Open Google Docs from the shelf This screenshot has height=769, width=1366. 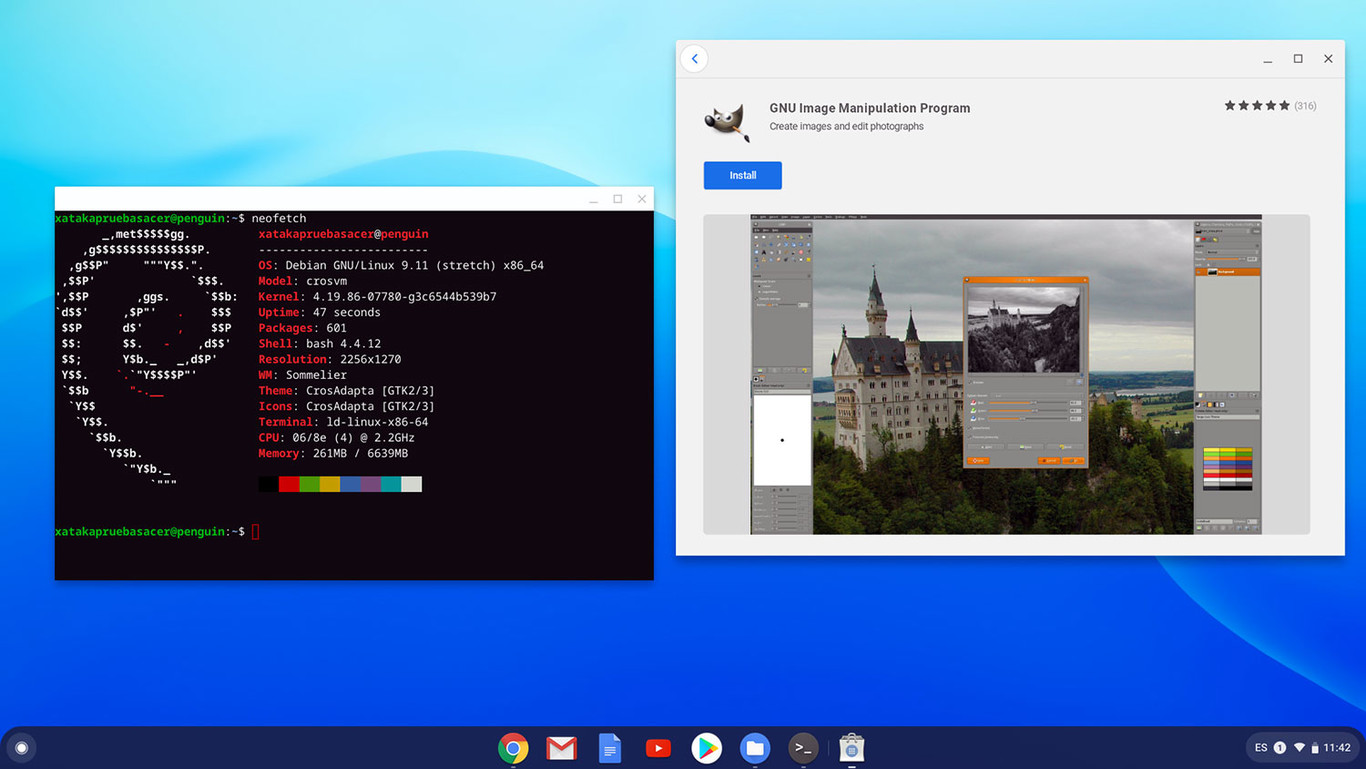tap(610, 747)
